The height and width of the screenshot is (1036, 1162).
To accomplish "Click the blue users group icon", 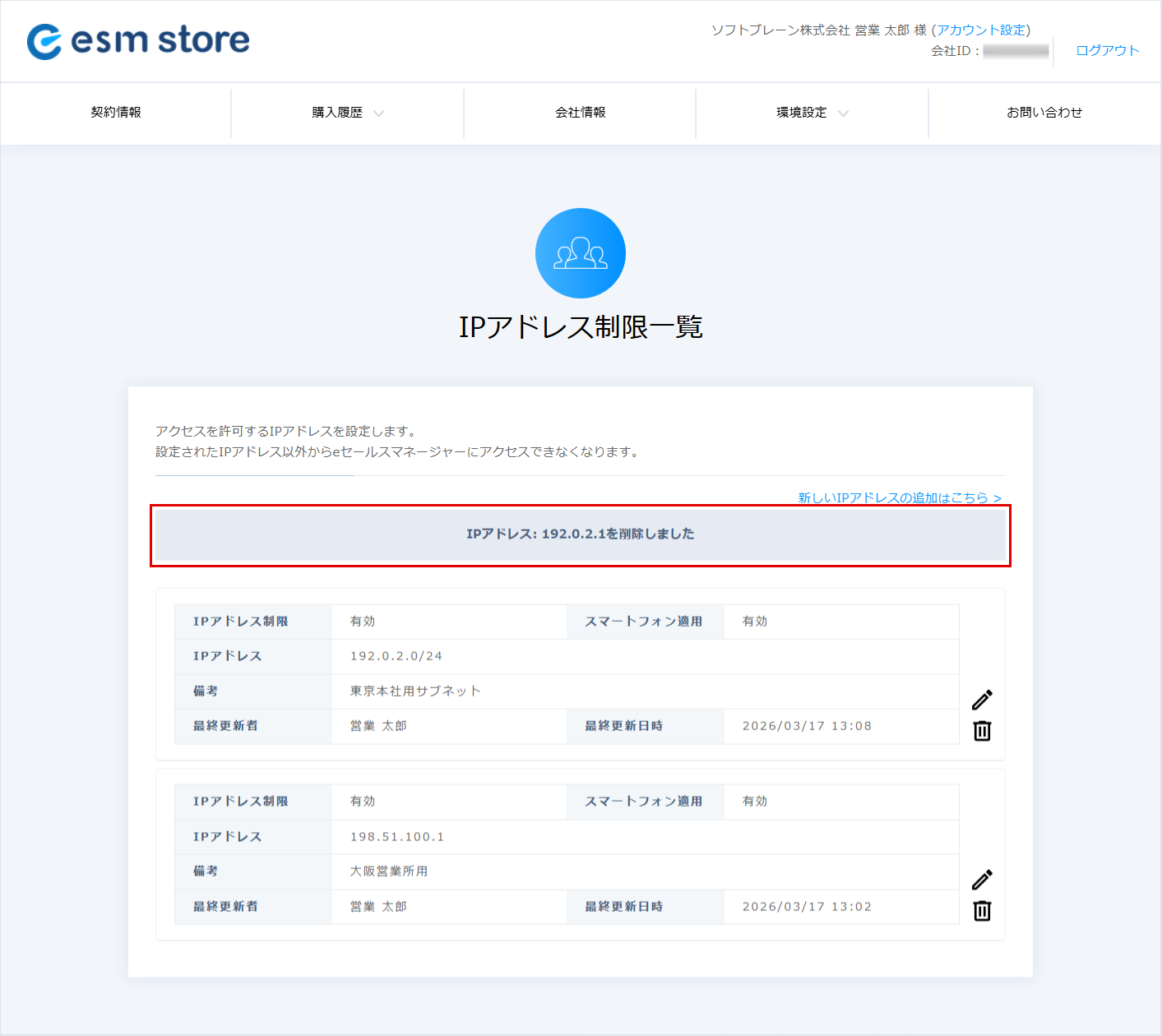I will coord(581,253).
